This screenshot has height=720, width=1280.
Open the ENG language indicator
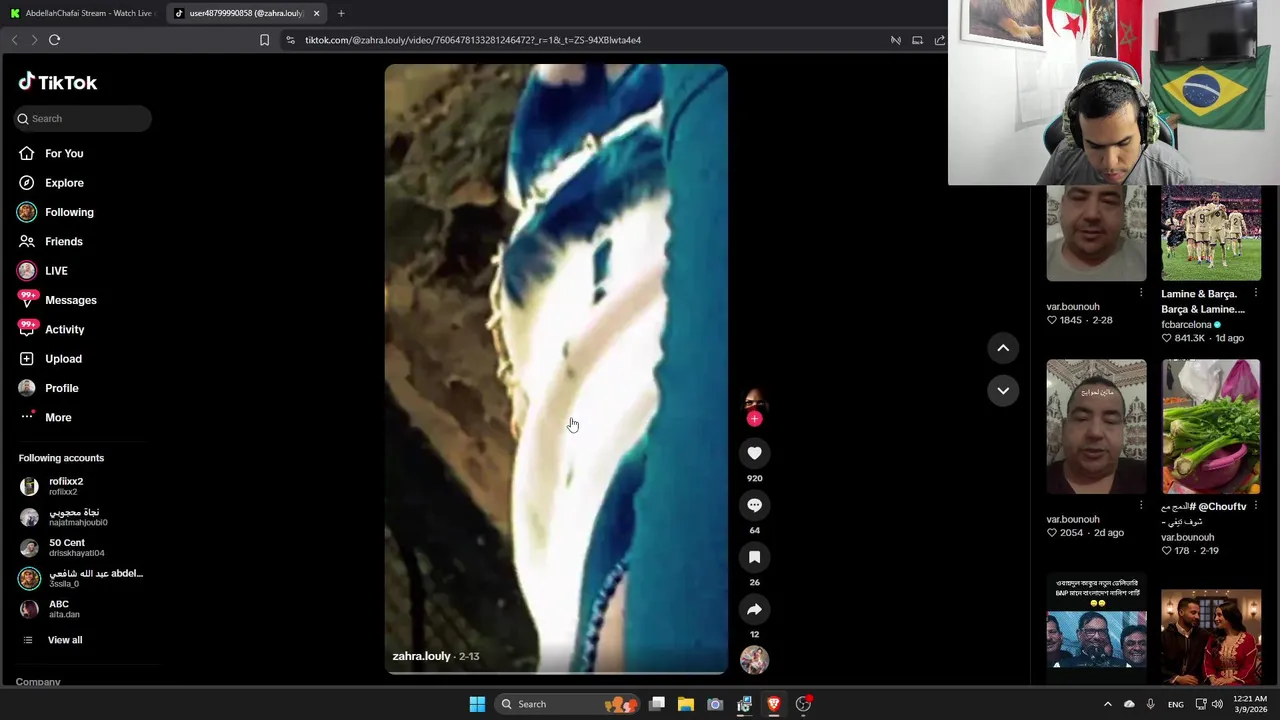coord(1176,704)
